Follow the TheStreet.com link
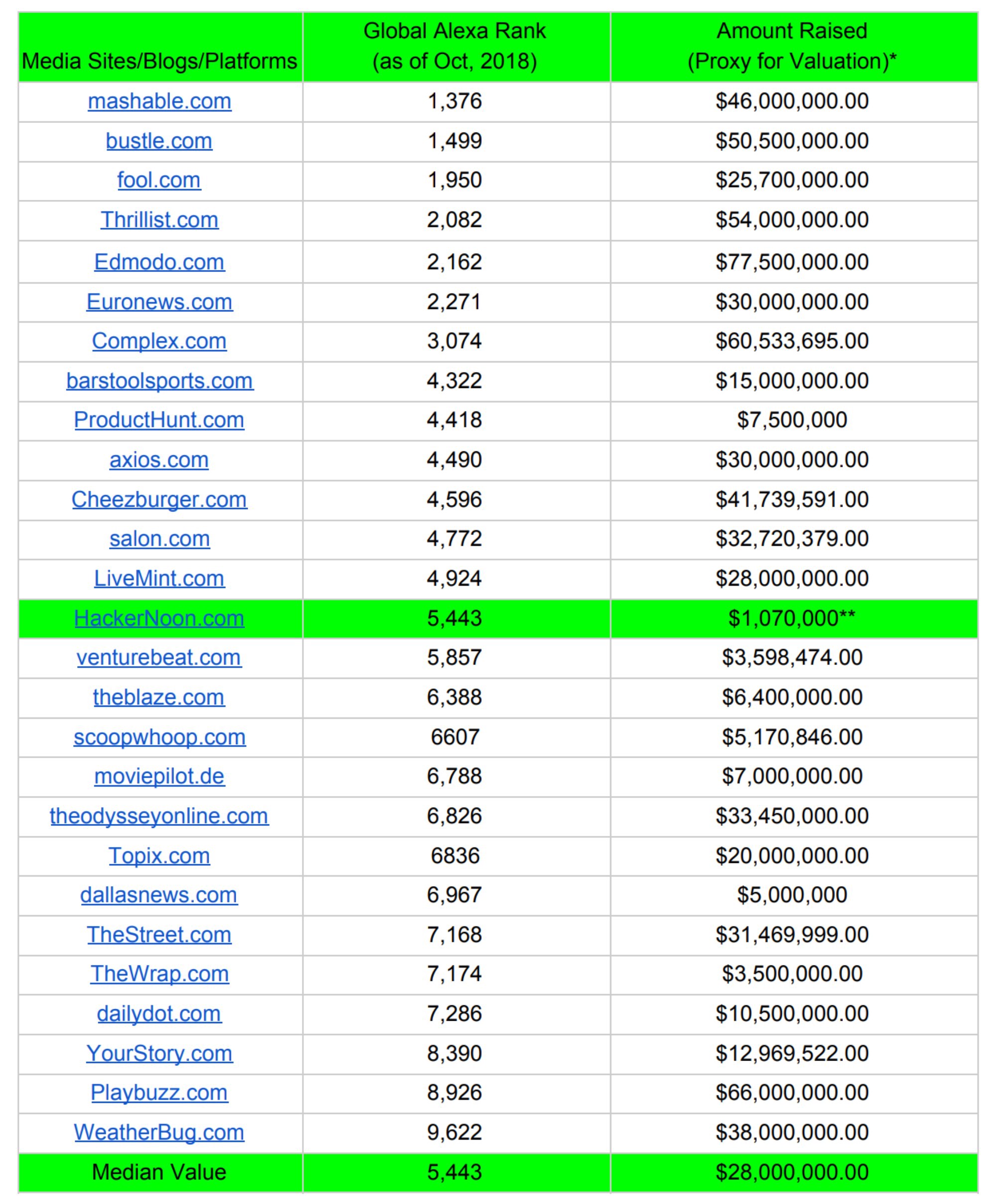The width and height of the screenshot is (993, 1204). [159, 935]
